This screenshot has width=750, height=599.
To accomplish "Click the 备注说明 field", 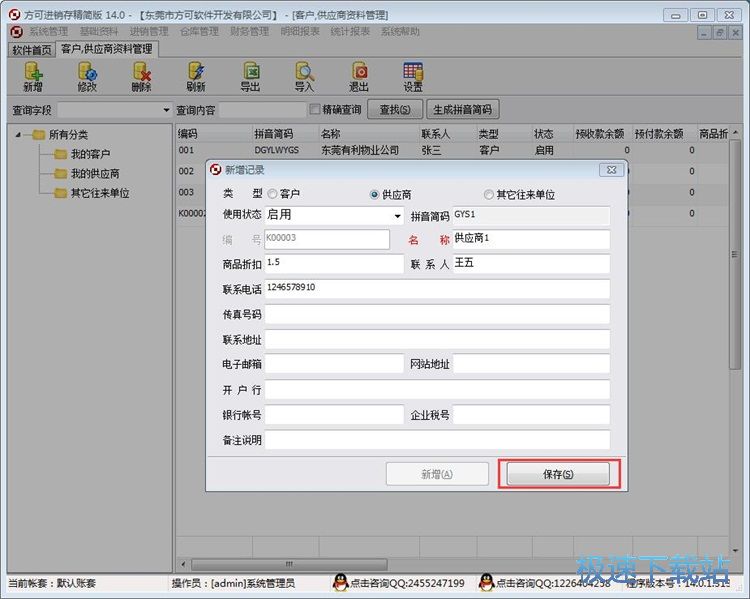I will click(437, 440).
